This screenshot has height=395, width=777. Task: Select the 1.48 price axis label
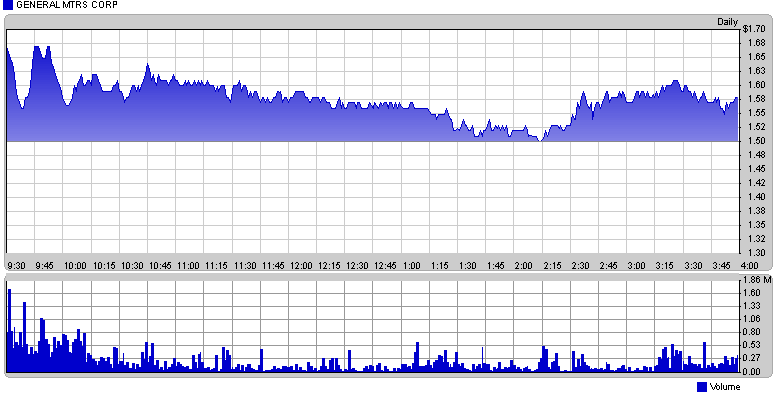(756, 155)
